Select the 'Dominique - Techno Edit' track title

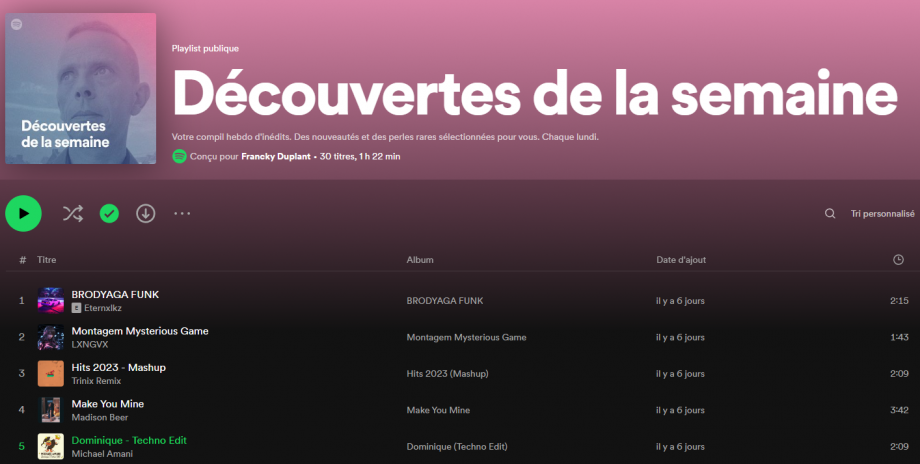click(x=129, y=440)
